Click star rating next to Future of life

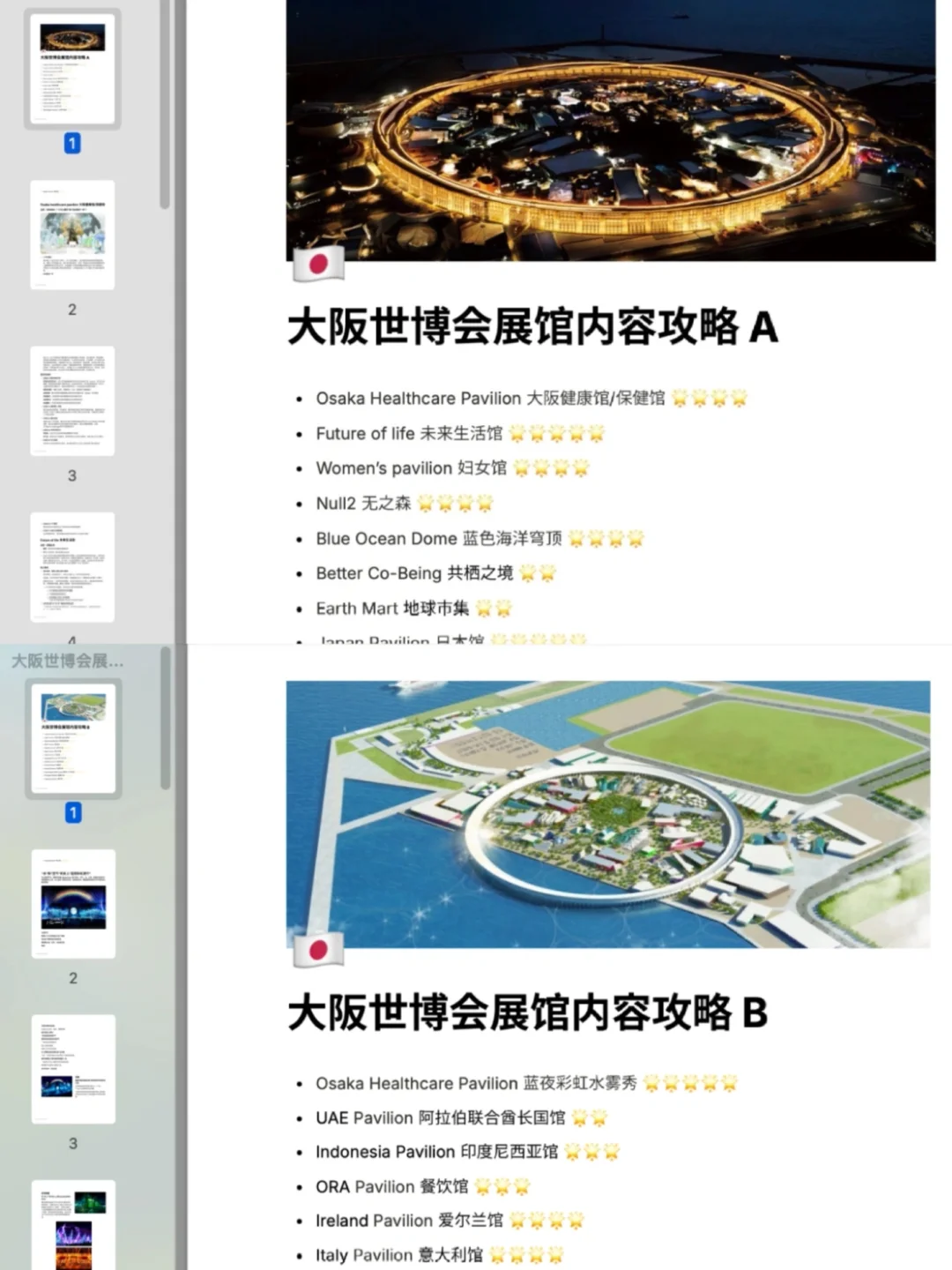click(x=557, y=433)
